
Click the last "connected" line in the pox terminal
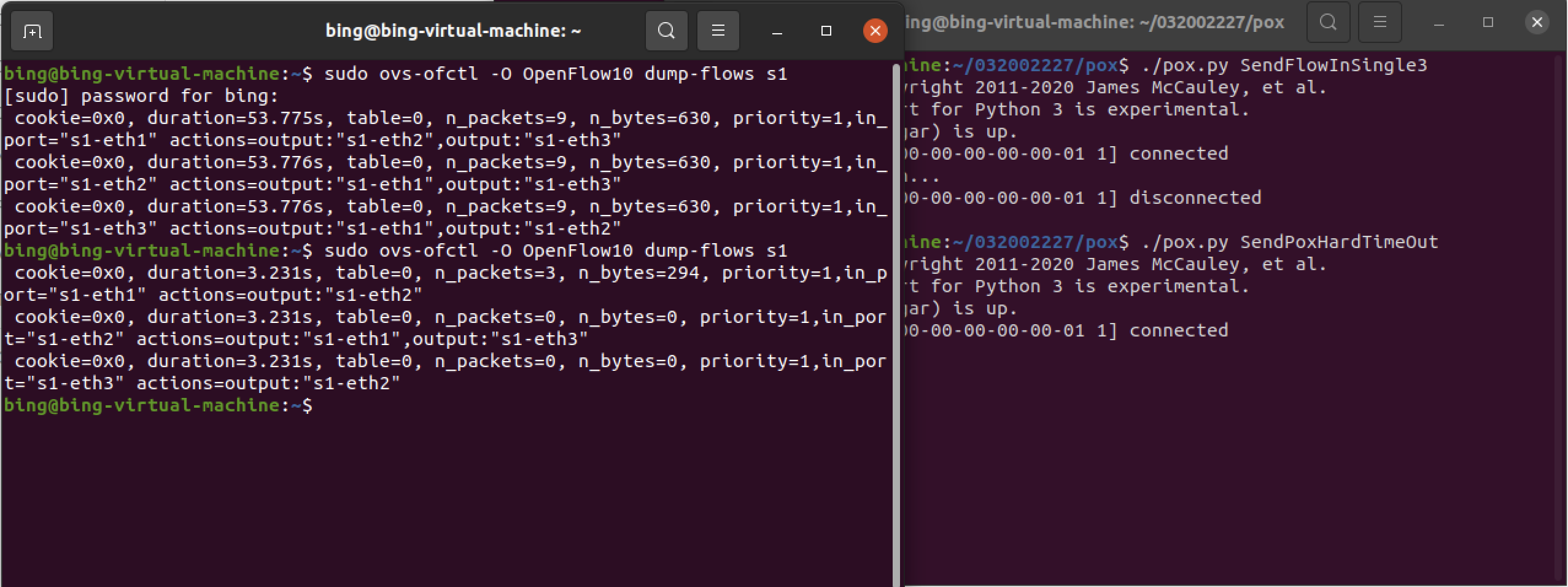tap(1178, 330)
